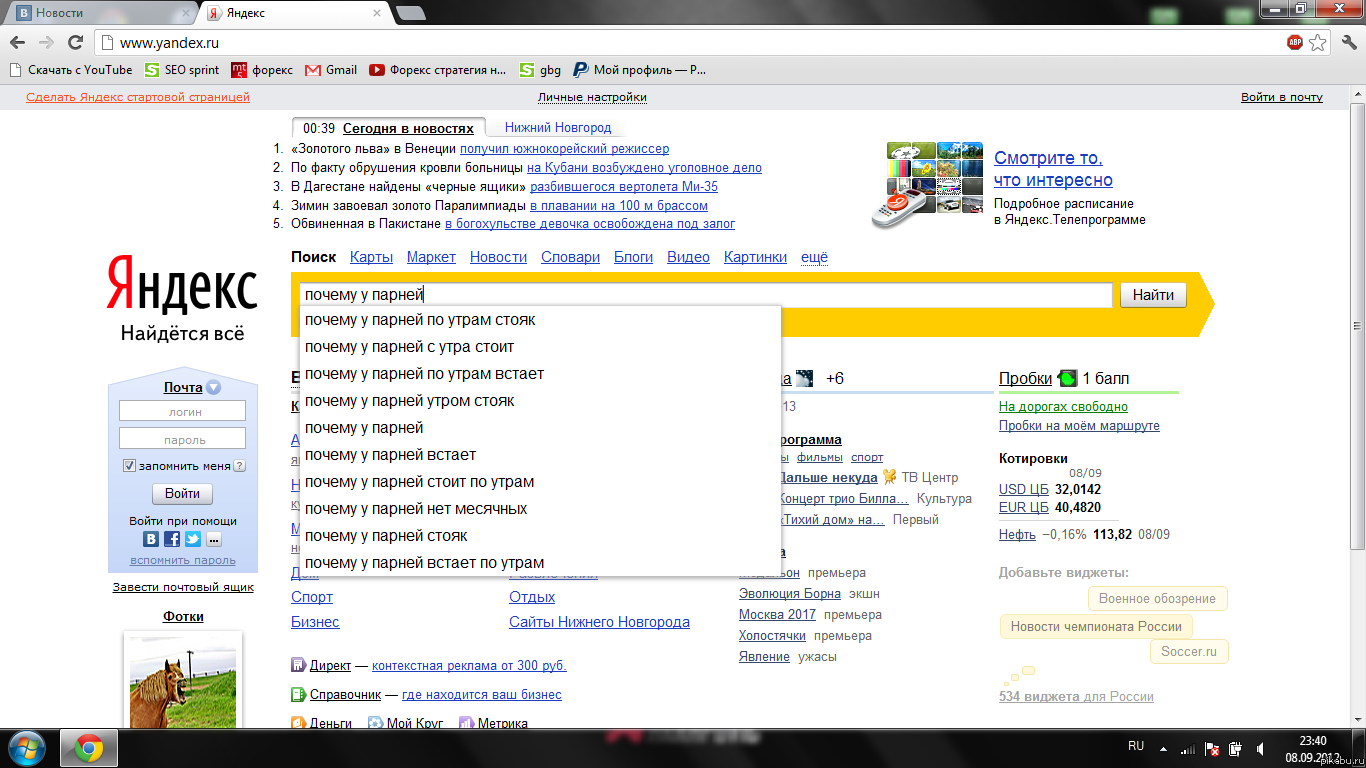The height and width of the screenshot is (768, 1366).
Task: Switch to the Нижний Новгород news tab
Action: 557,128
